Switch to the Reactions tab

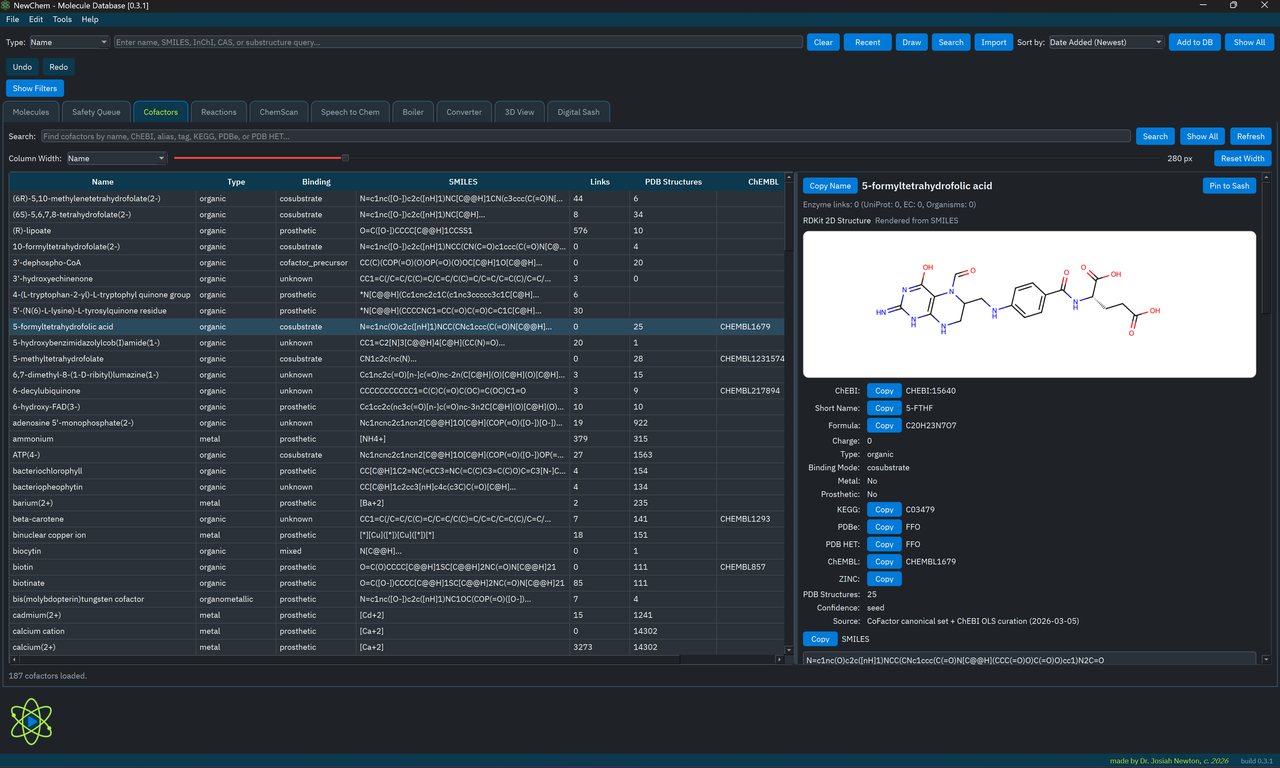point(218,112)
